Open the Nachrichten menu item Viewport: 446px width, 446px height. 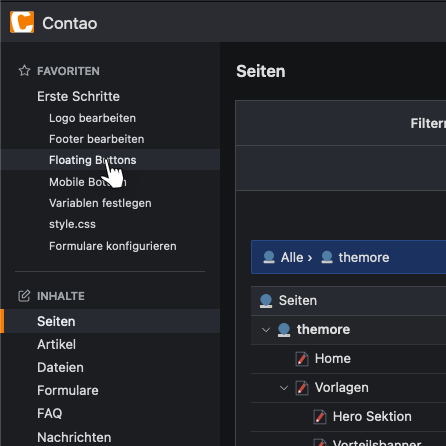pyautogui.click(x=74, y=437)
